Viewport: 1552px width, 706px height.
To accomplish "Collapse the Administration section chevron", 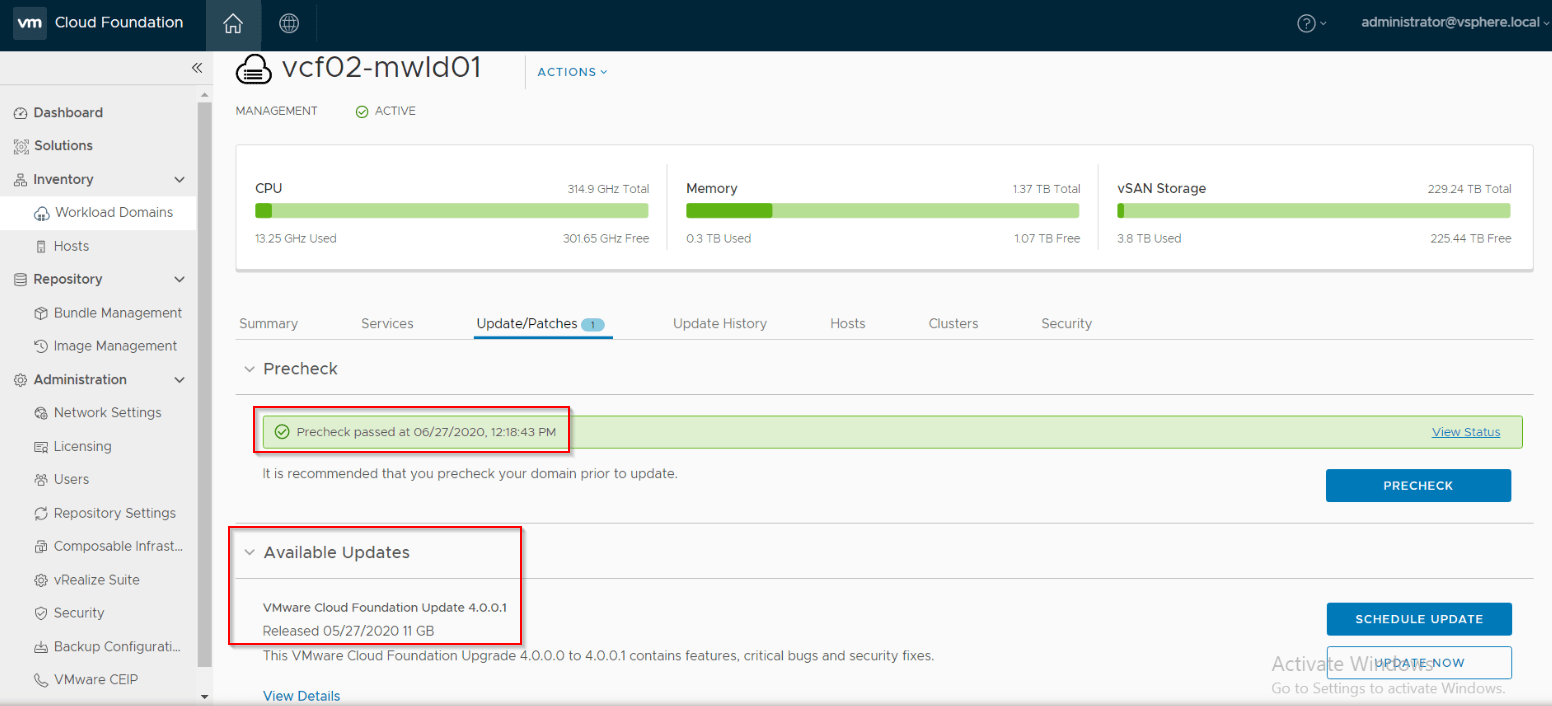I will coord(180,380).
